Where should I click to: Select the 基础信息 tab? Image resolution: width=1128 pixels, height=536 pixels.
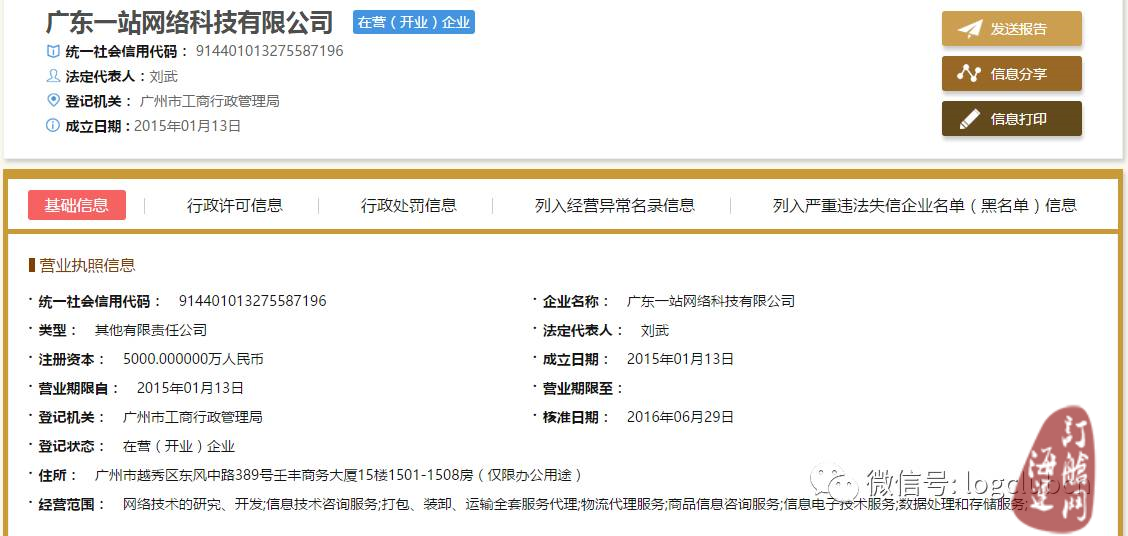pos(77,205)
